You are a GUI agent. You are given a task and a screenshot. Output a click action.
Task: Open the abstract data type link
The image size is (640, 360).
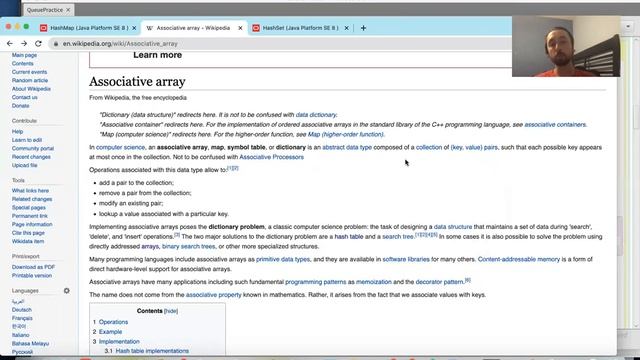347,147
